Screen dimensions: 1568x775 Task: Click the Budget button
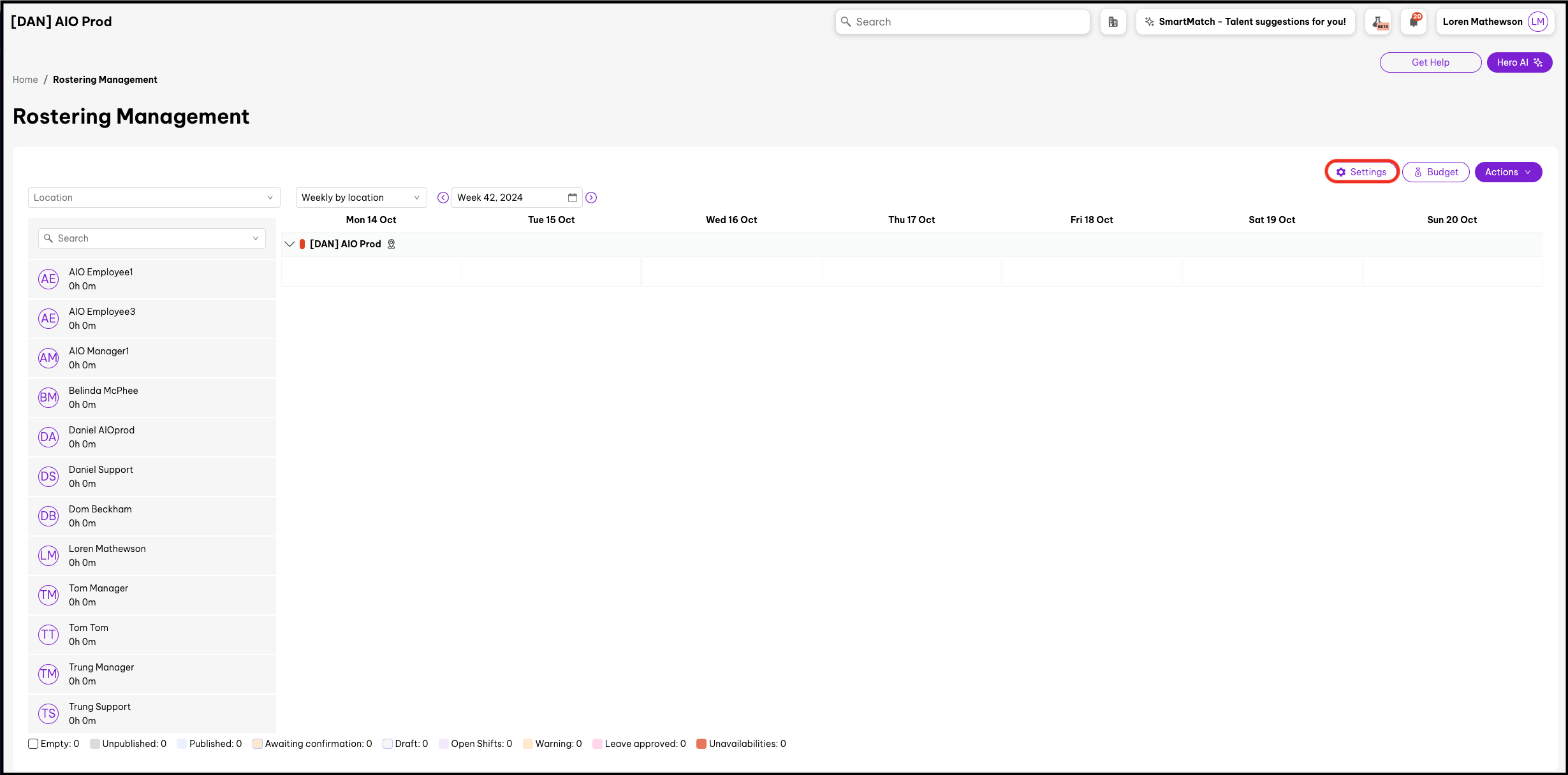(1435, 172)
